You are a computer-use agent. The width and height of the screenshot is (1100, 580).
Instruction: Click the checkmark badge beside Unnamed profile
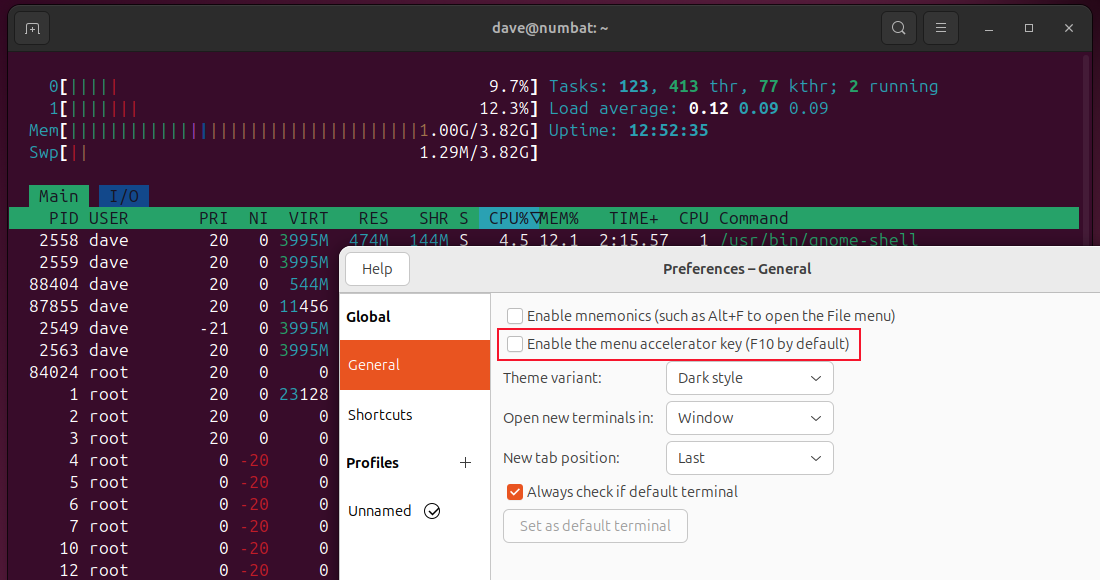[432, 510]
